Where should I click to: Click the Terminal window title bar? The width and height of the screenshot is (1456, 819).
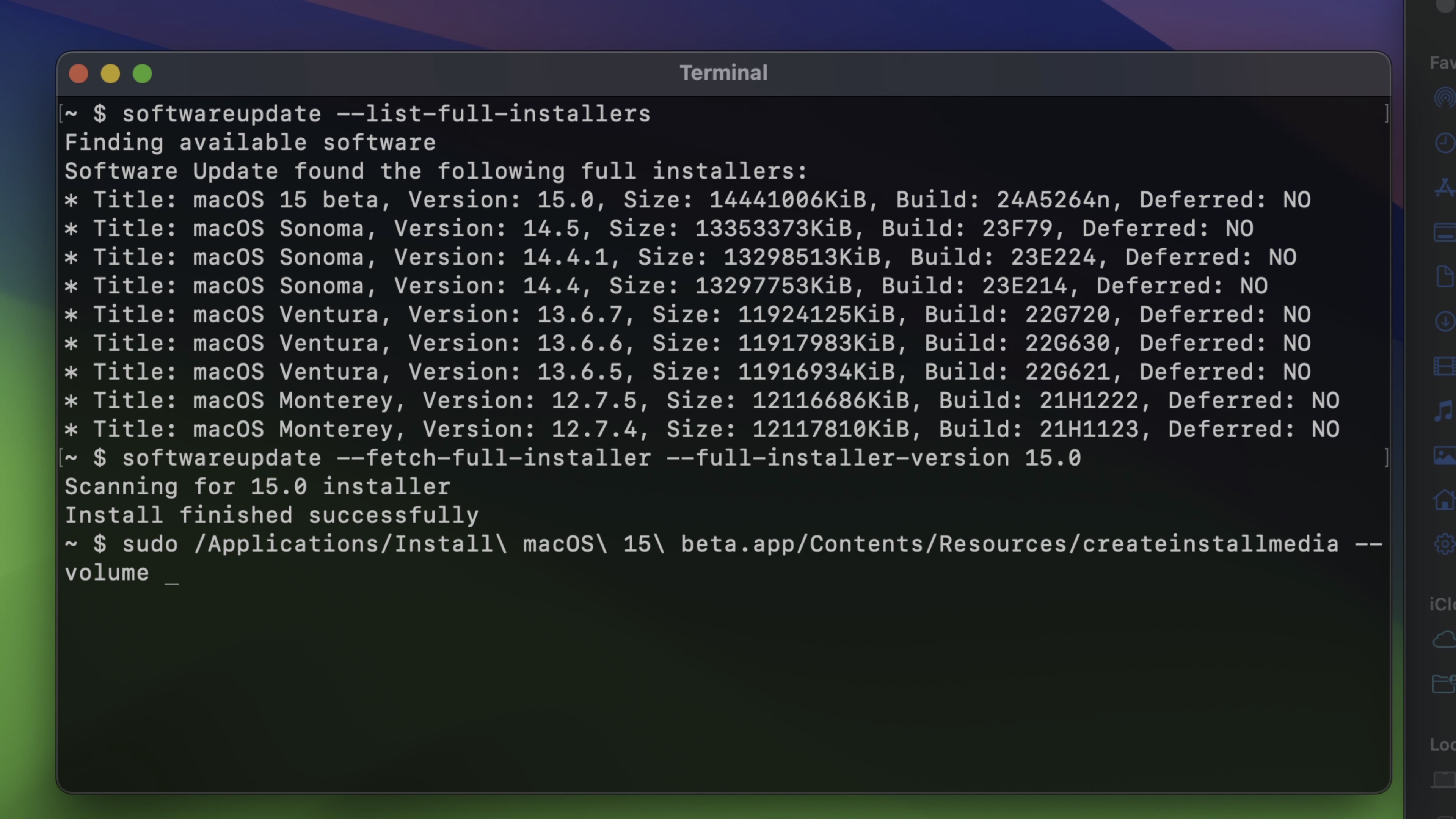tap(723, 72)
